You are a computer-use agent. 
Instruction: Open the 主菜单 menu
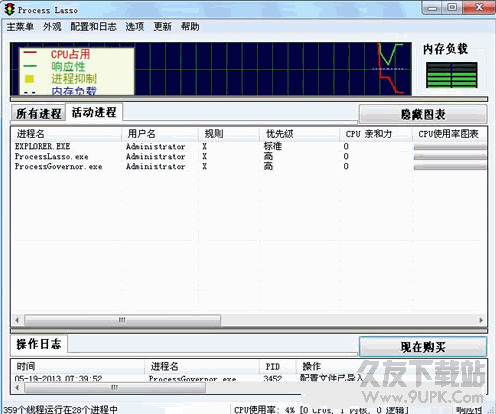[20, 27]
